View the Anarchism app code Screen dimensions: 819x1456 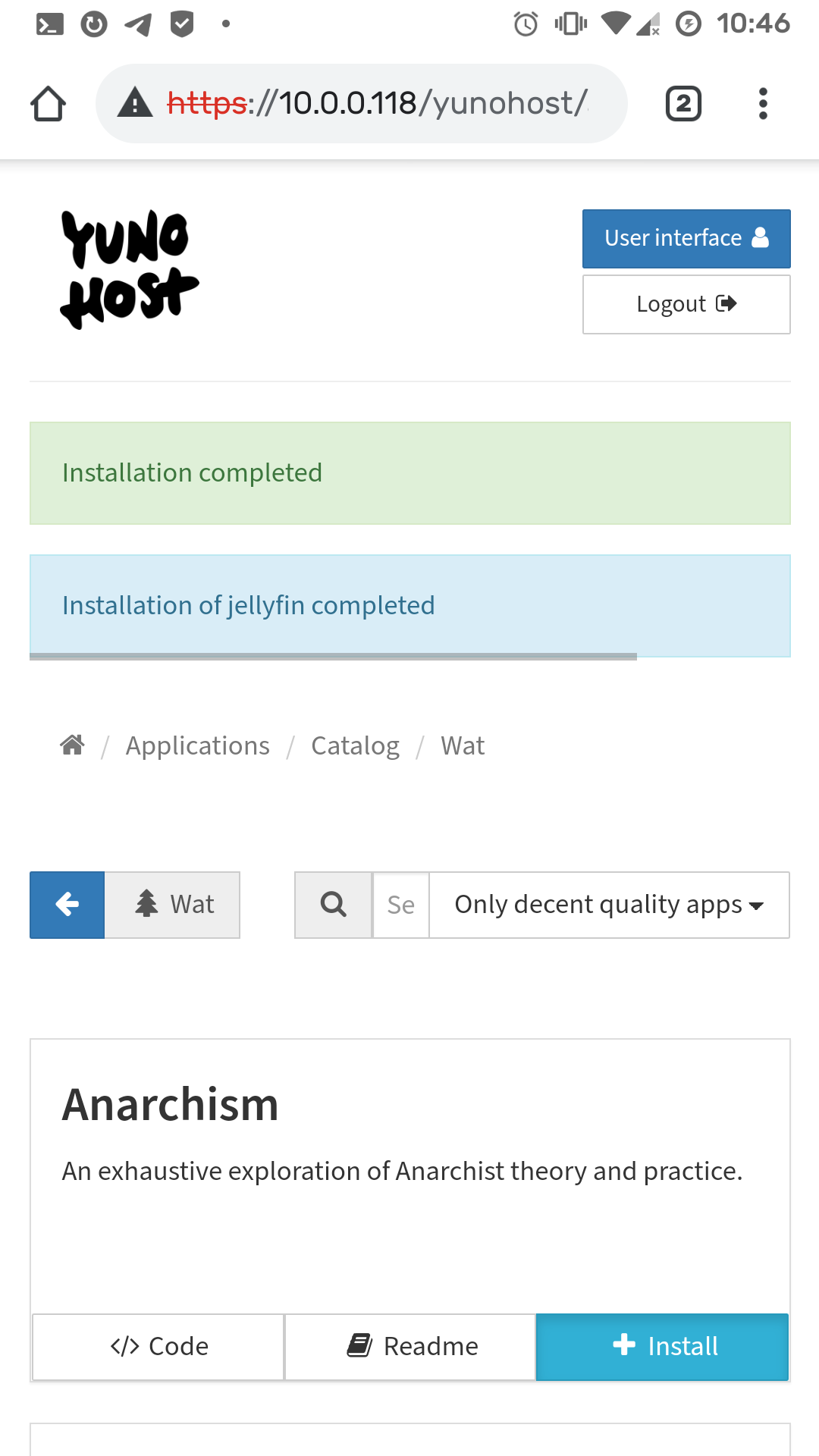click(x=158, y=1347)
